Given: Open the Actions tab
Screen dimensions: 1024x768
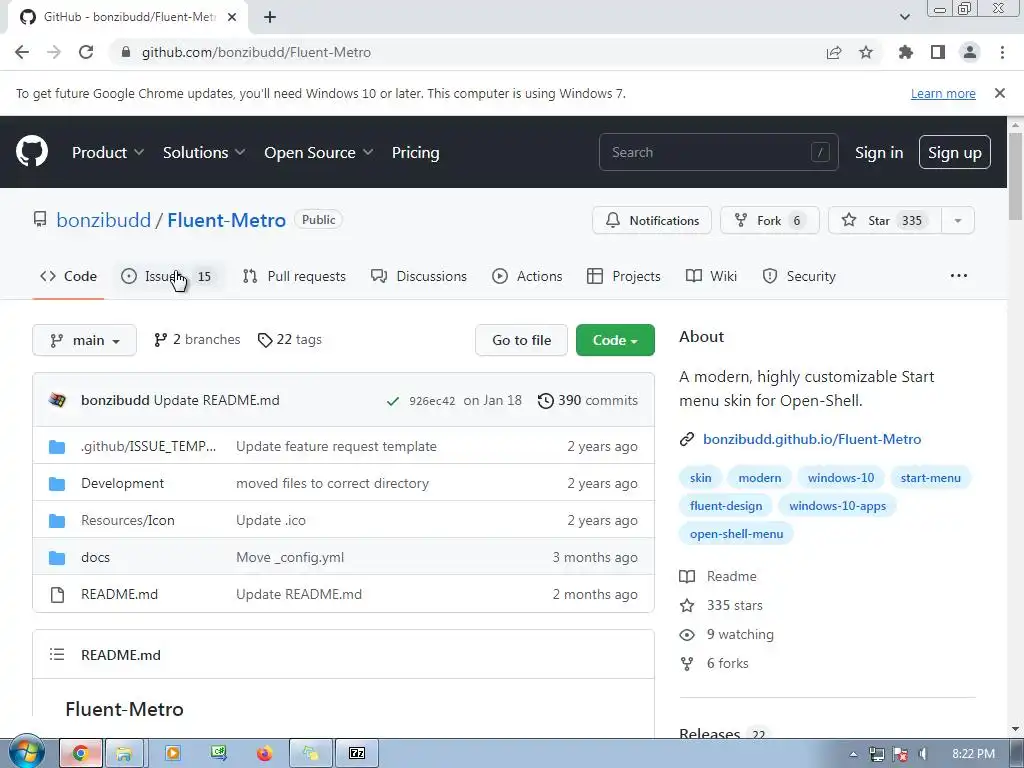Looking at the screenshot, I should (526, 276).
